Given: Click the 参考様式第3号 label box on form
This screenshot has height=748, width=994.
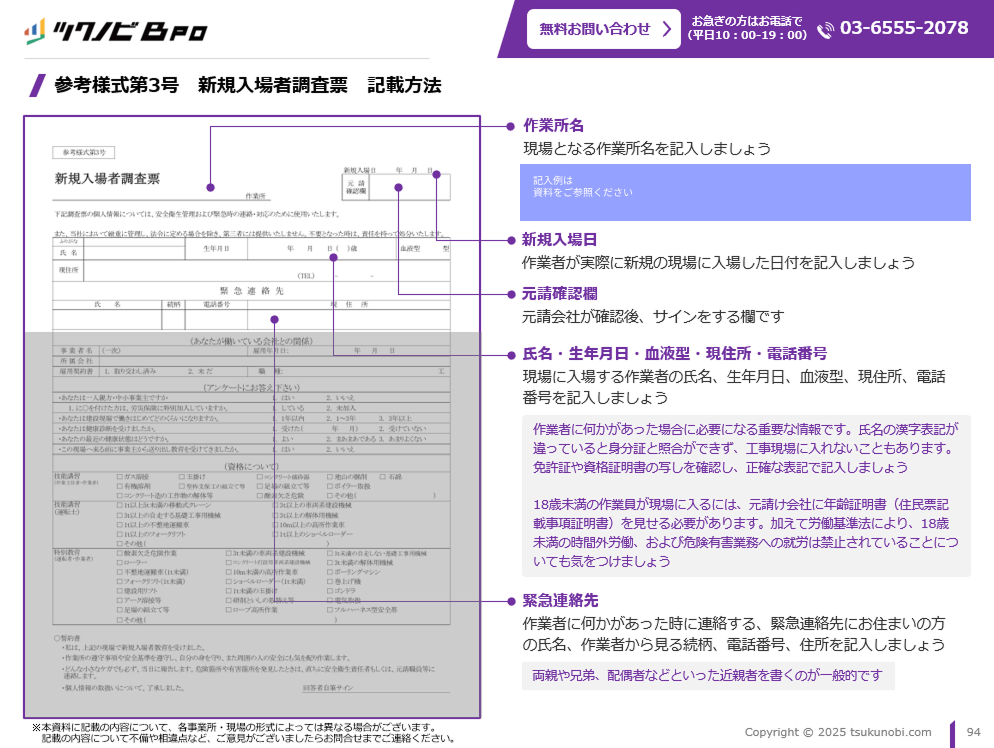Looking at the screenshot, I should [84, 152].
